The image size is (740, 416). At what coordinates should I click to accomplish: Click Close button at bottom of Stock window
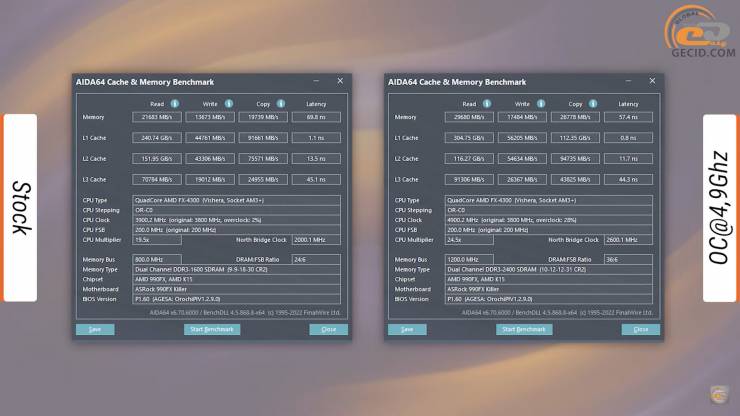coord(328,330)
